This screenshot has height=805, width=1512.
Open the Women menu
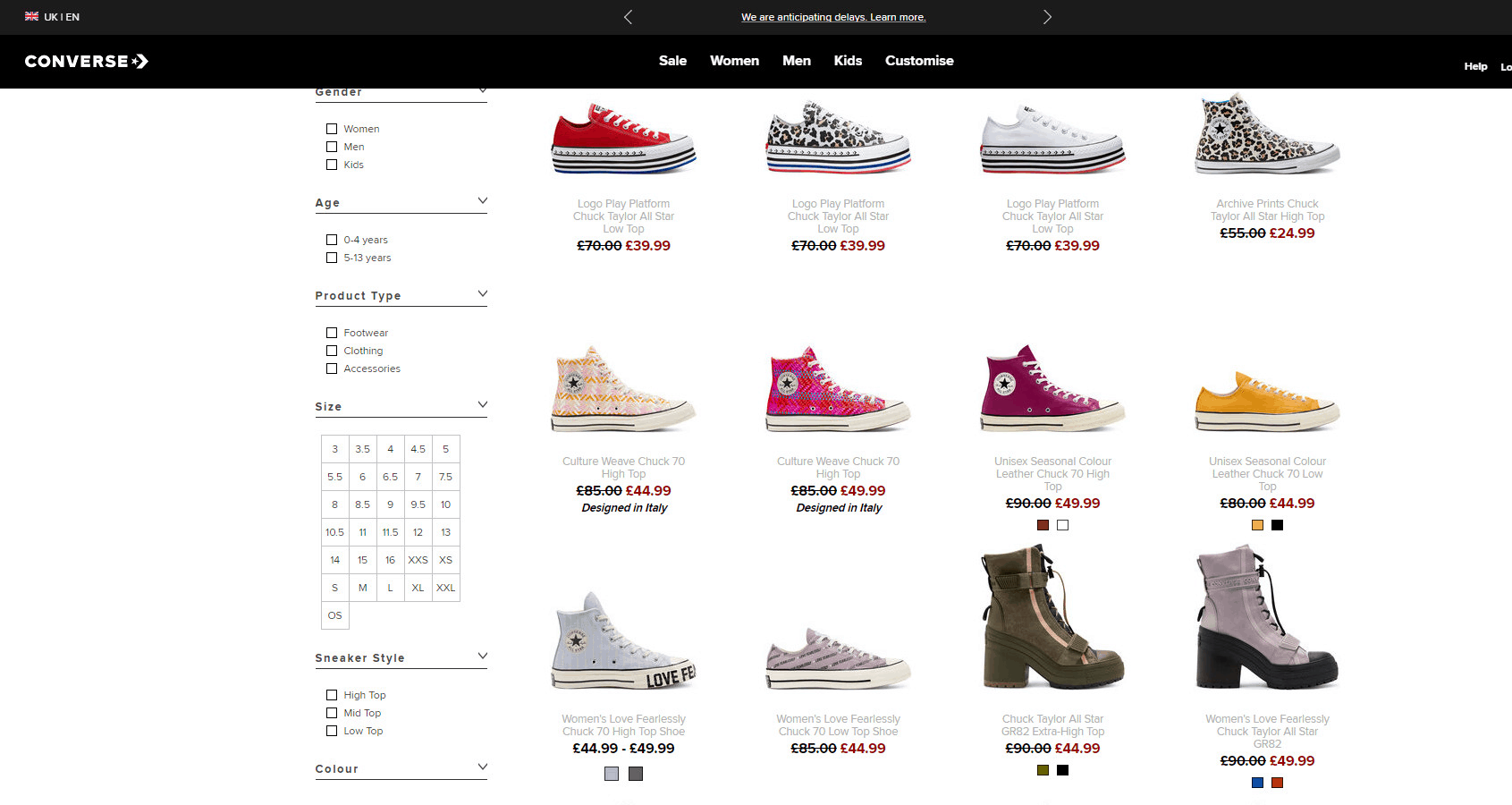(x=734, y=61)
